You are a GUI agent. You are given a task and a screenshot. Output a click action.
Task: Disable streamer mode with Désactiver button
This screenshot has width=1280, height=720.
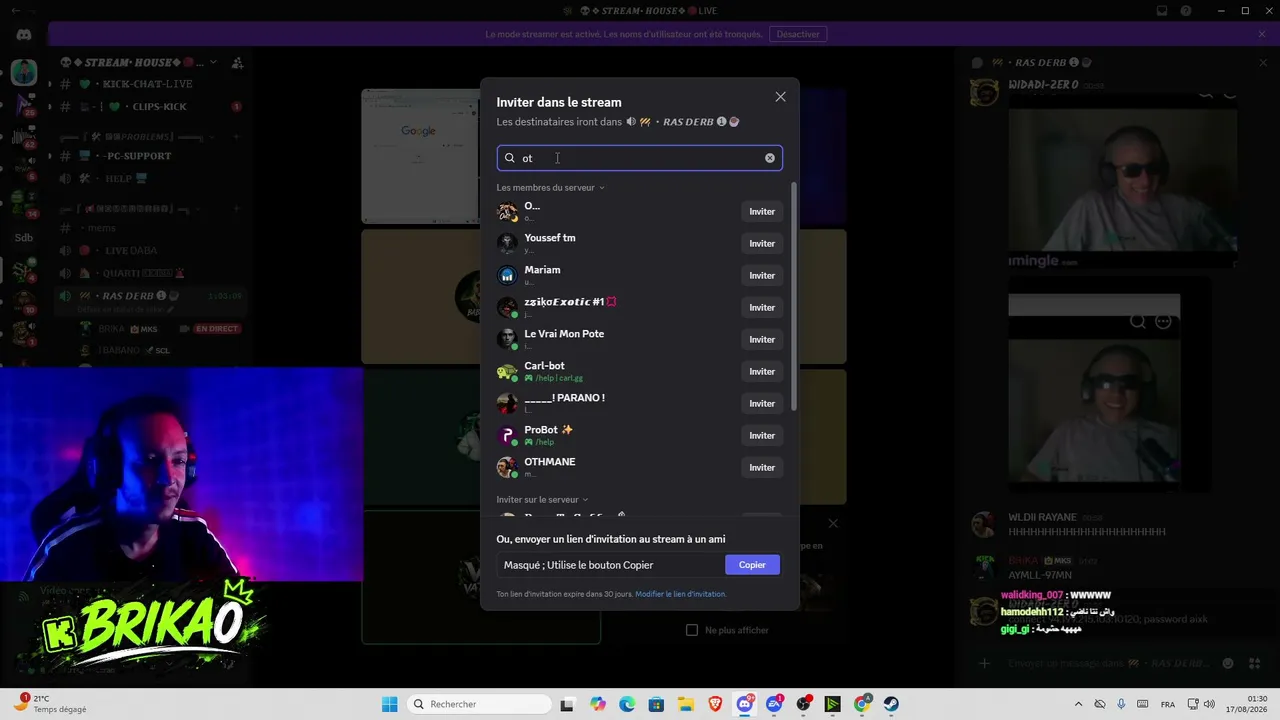(798, 34)
